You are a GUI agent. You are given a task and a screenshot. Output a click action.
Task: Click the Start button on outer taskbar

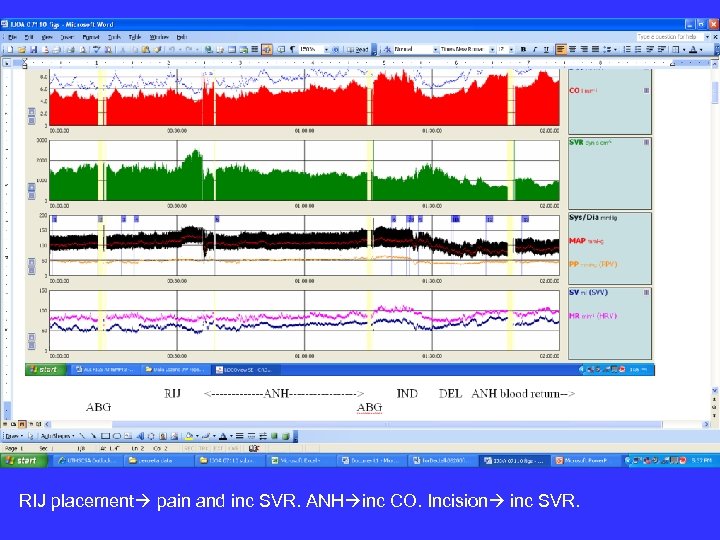click(23, 460)
